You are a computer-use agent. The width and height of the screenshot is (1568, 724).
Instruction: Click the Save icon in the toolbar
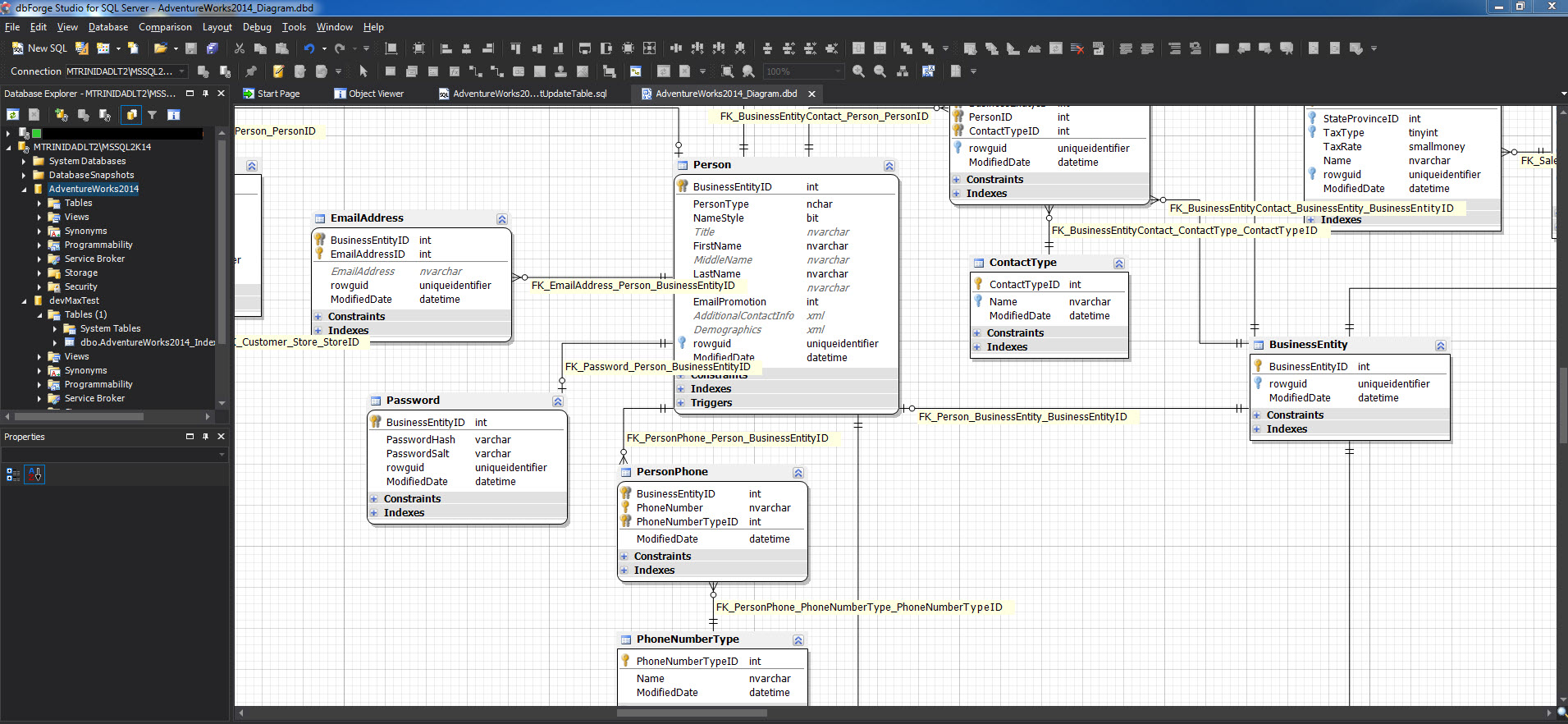coord(191,48)
